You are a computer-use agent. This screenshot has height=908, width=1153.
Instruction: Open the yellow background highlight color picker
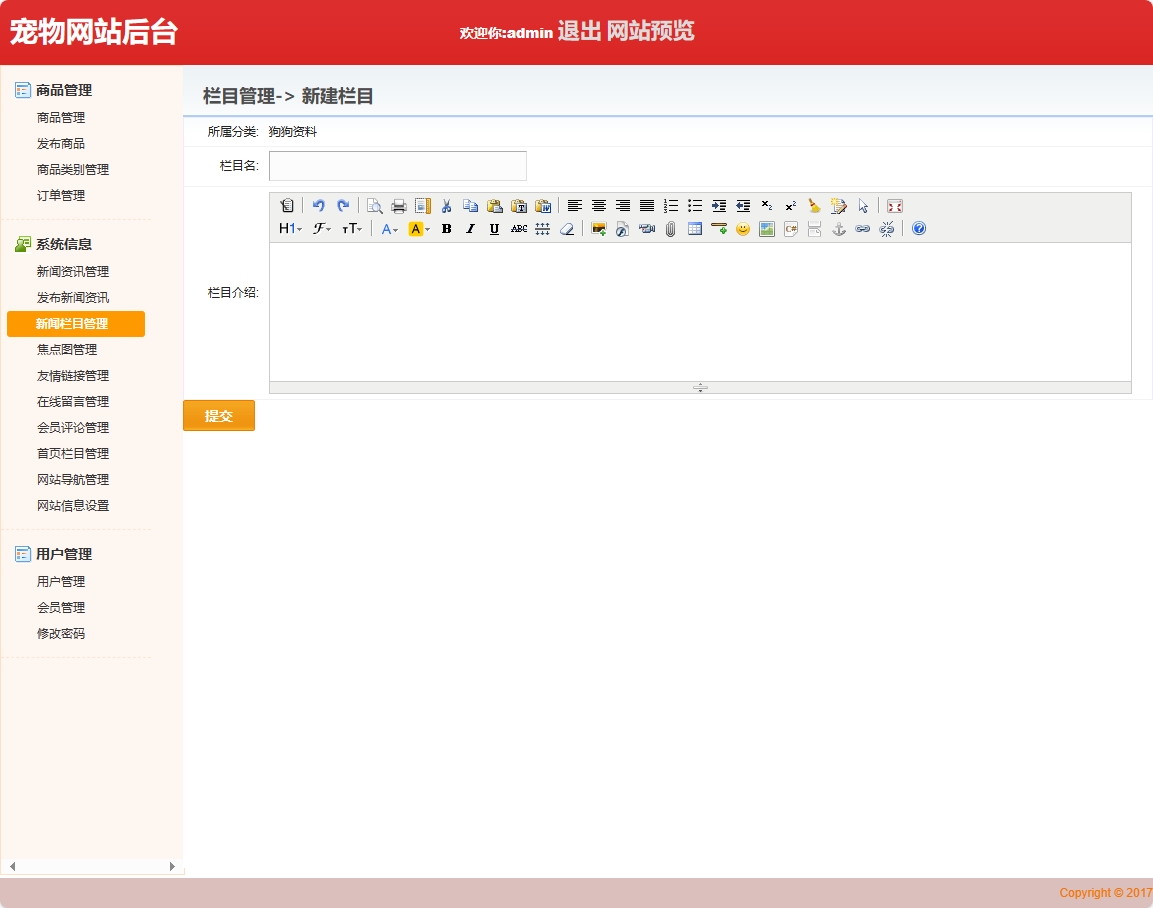click(419, 229)
